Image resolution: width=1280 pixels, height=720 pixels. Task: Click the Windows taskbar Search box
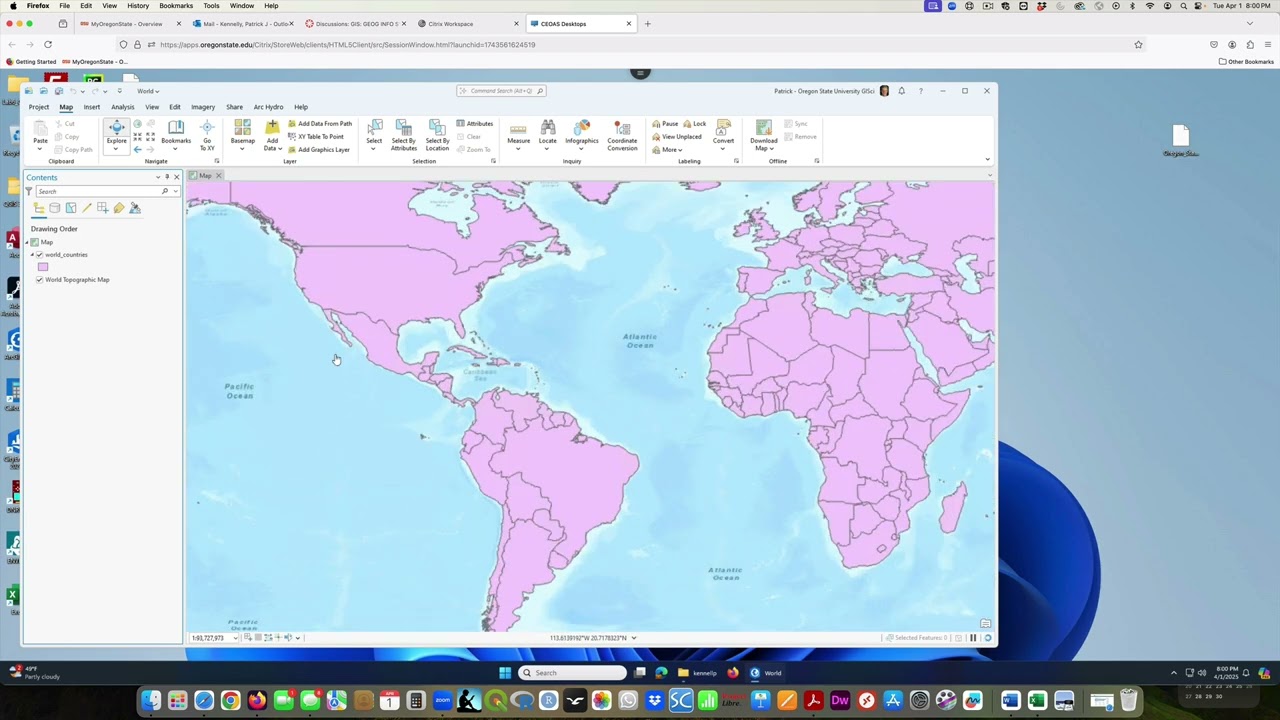click(573, 673)
